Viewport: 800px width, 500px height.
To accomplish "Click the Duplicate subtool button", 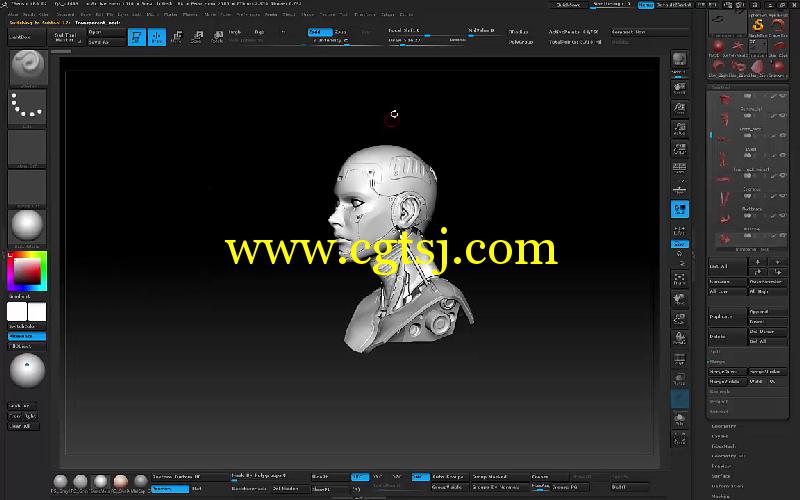I will pos(728,317).
